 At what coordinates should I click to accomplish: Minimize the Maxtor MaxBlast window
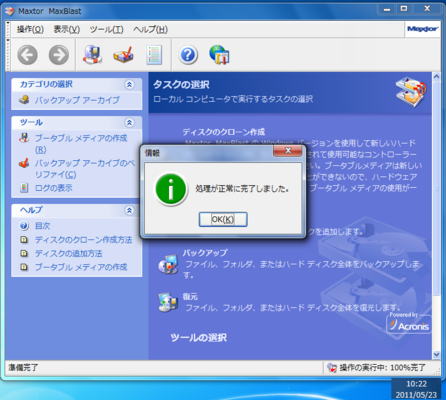(x=387, y=9)
